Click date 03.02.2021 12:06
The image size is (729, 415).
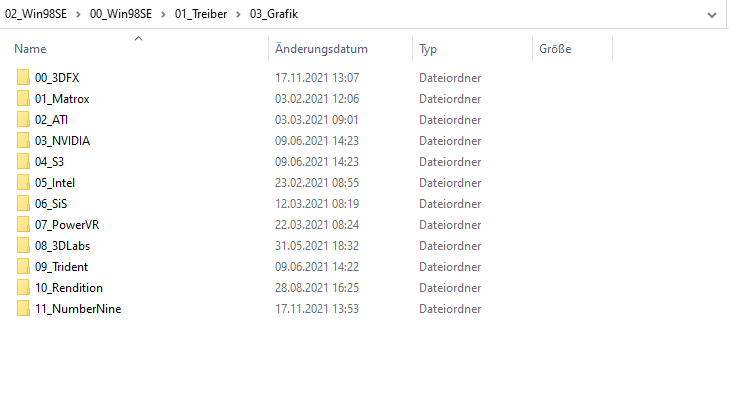(x=317, y=99)
